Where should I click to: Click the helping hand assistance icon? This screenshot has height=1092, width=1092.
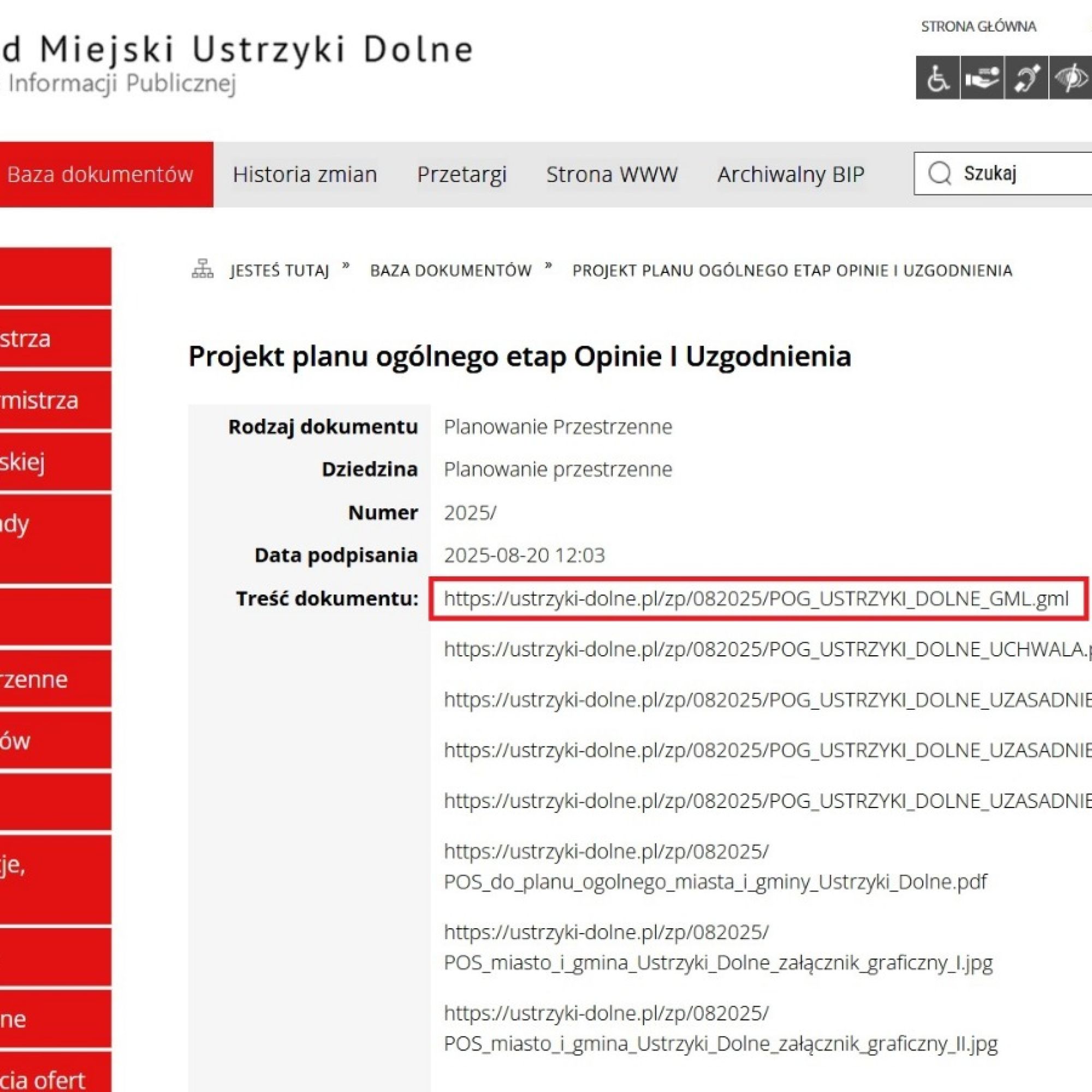[982, 78]
